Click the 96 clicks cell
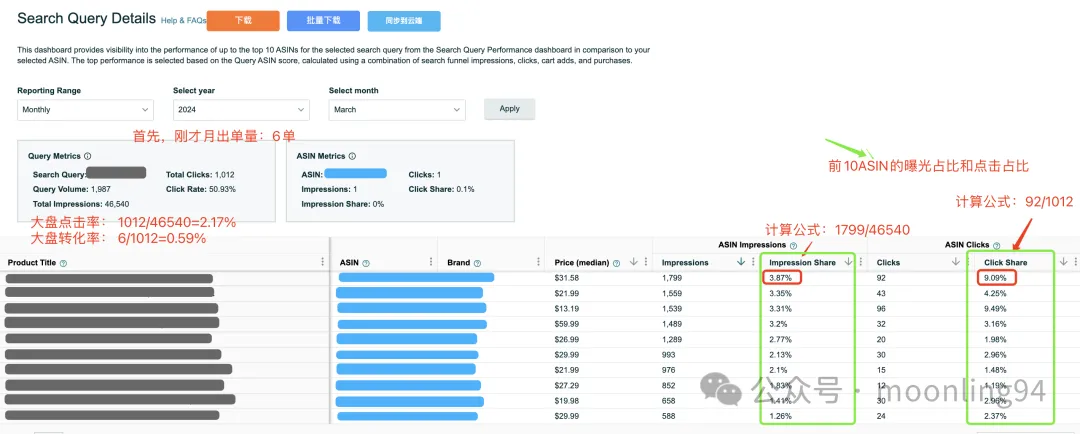 pos(882,309)
